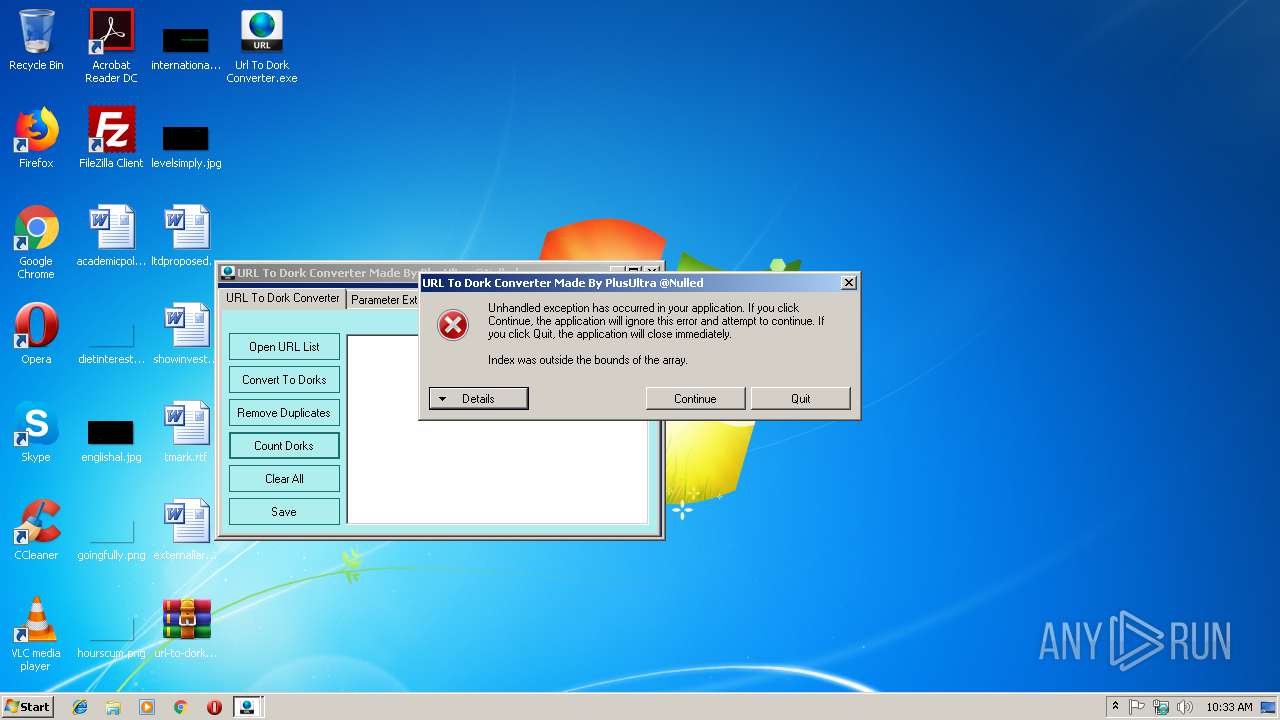Select the internationa... file icon
This screenshot has height=720, width=1280.
point(186,48)
